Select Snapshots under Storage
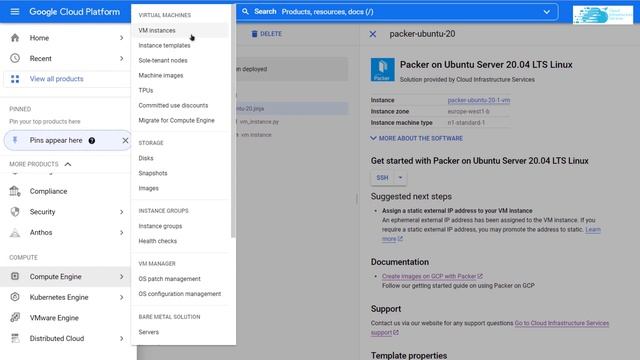 click(x=153, y=173)
